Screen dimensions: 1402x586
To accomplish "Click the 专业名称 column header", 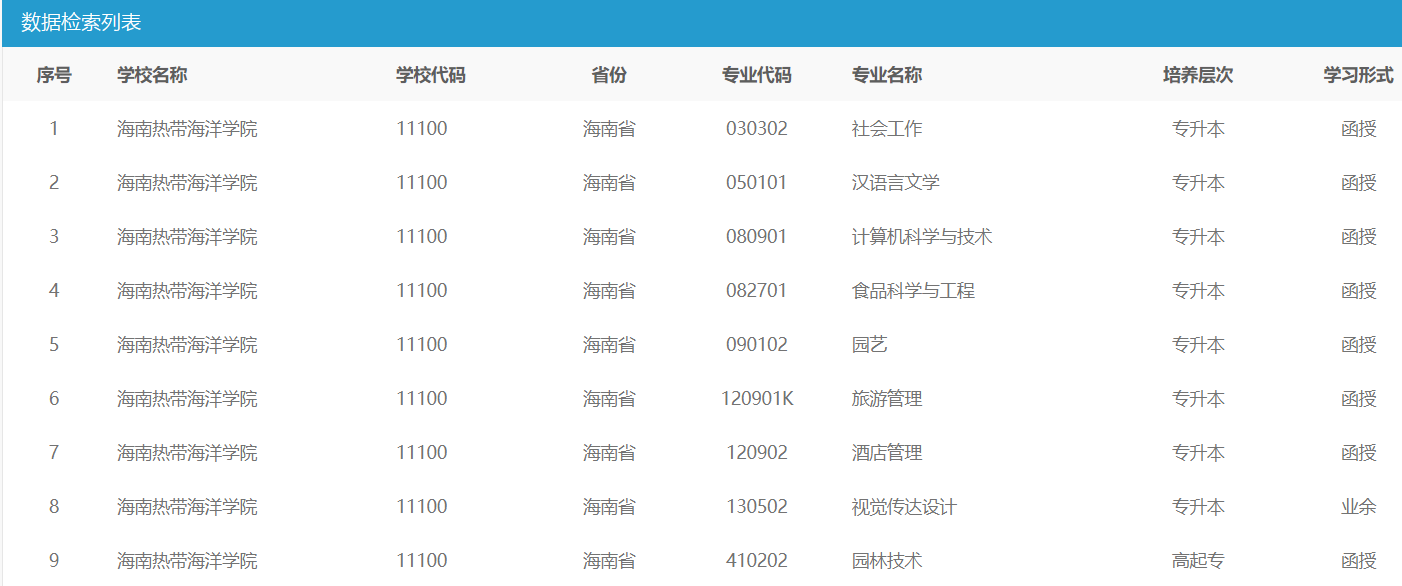I will [x=887, y=75].
